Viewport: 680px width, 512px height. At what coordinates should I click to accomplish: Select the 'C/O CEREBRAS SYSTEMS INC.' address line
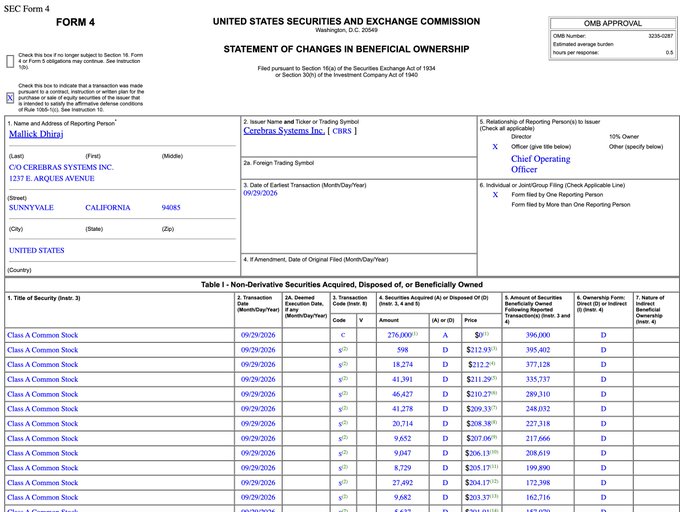61,167
